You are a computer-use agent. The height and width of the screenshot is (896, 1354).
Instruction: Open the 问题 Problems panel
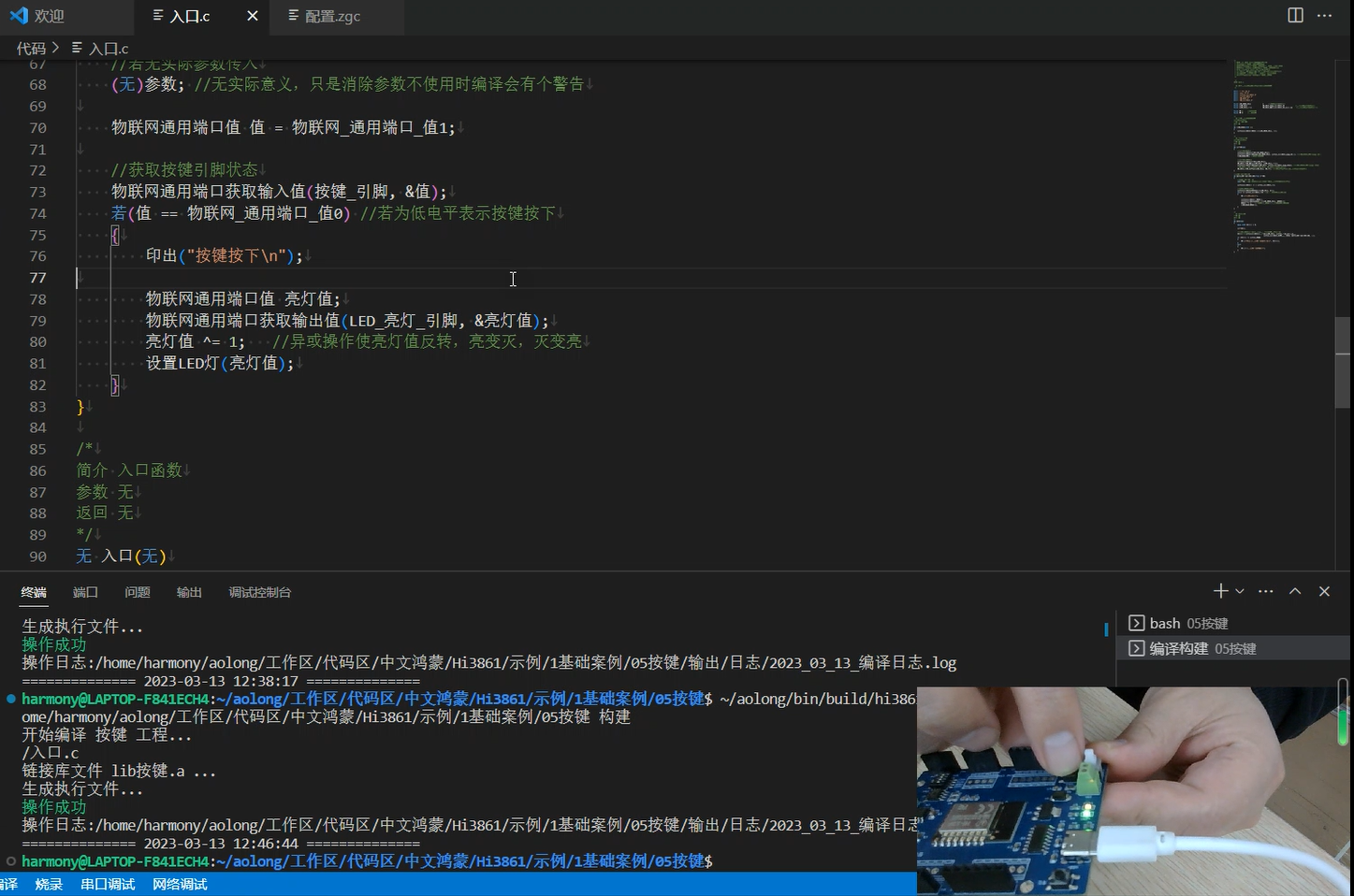[137, 591]
